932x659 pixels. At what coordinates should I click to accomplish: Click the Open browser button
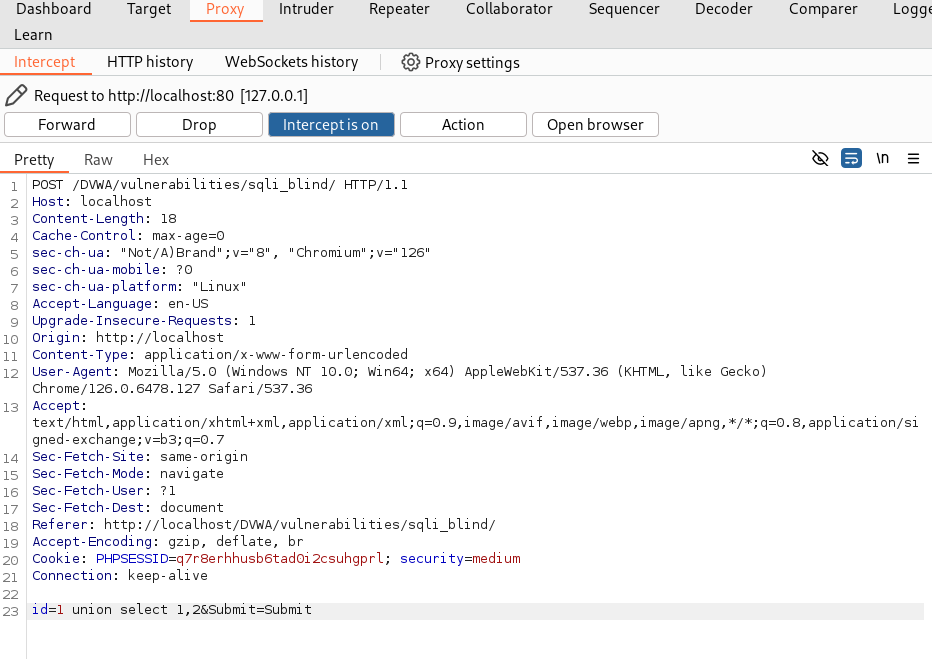point(595,125)
